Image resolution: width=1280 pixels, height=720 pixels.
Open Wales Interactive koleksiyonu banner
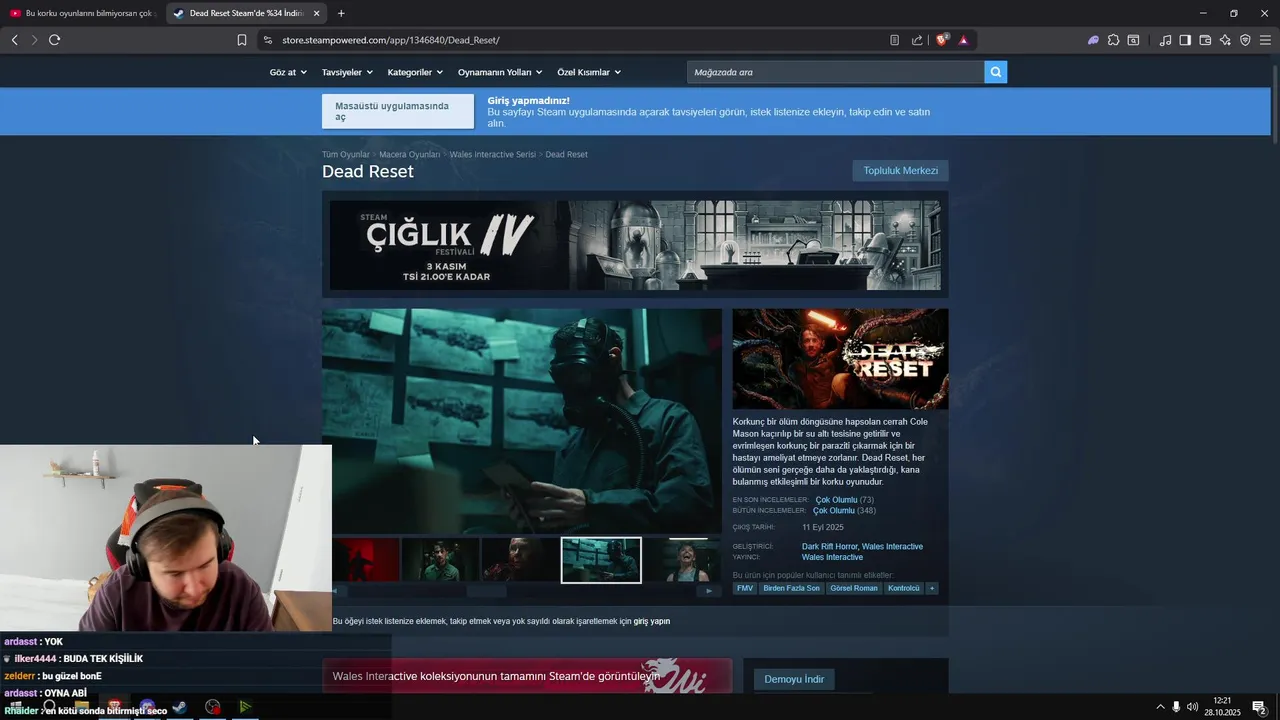coord(527,676)
